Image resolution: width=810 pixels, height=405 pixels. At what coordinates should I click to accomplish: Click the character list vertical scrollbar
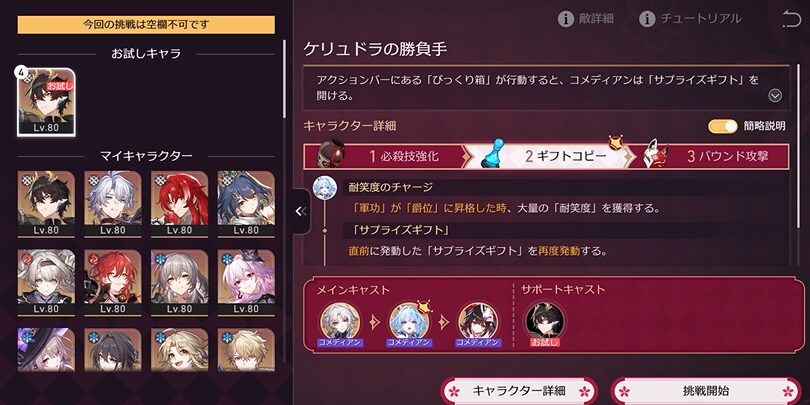[x=284, y=80]
